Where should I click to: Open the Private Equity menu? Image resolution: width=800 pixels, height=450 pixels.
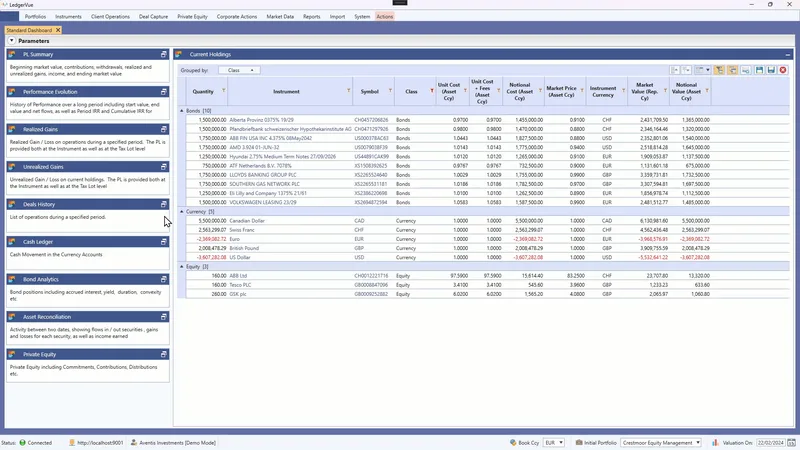coord(192,16)
